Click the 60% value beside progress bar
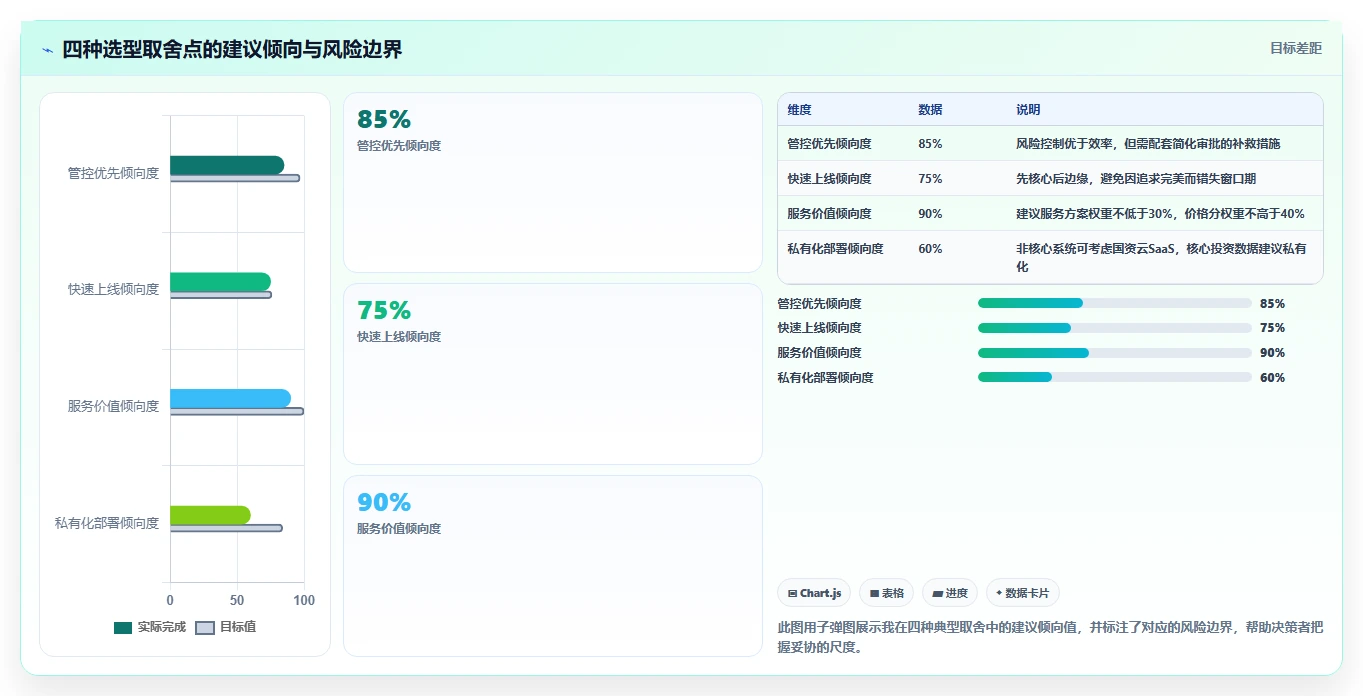Viewport: 1363px width, 696px height. tap(1272, 377)
